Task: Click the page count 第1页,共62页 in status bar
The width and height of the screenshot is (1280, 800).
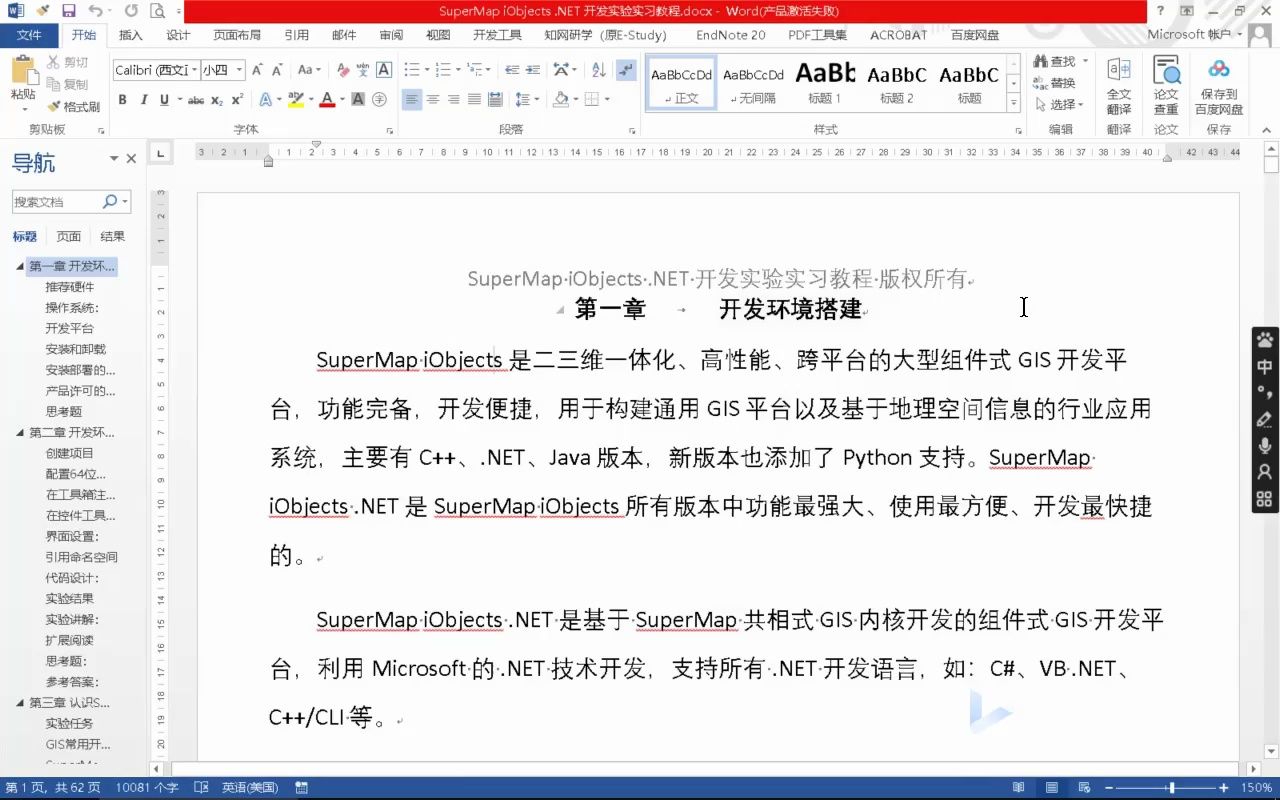Action: pyautogui.click(x=53, y=788)
